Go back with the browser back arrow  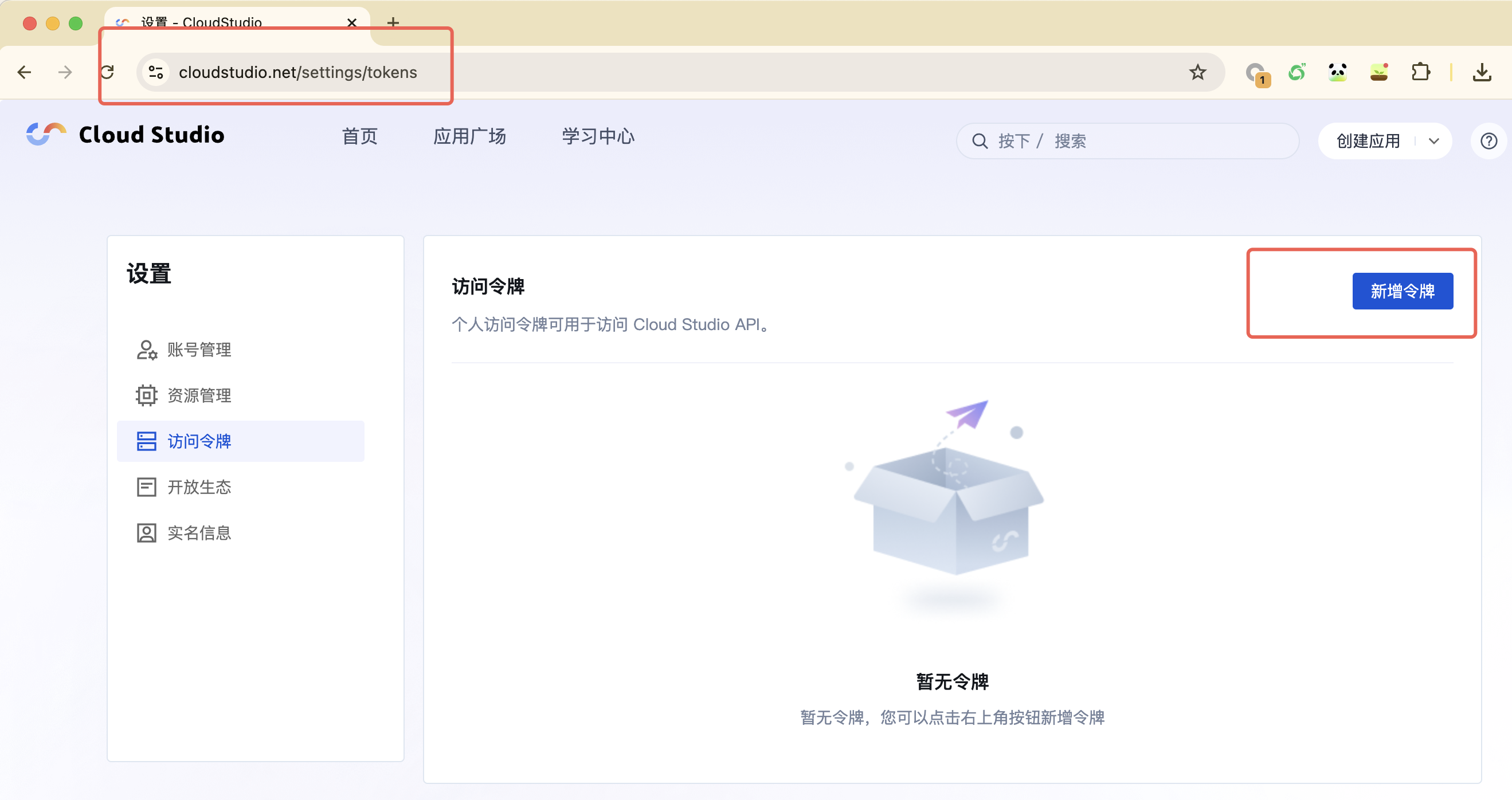pyautogui.click(x=24, y=72)
